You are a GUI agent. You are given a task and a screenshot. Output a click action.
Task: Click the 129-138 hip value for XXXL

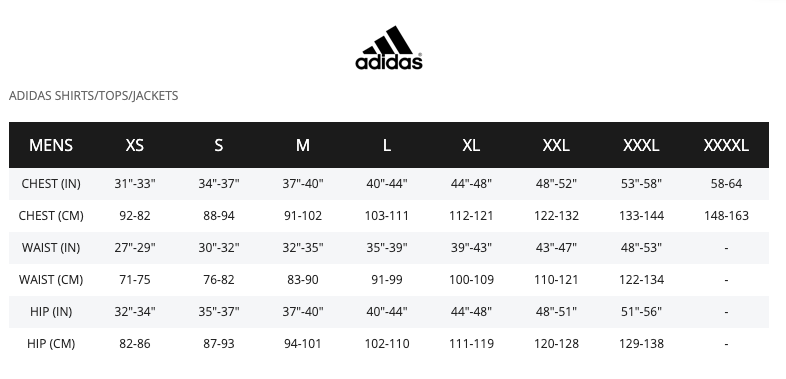[x=641, y=344]
